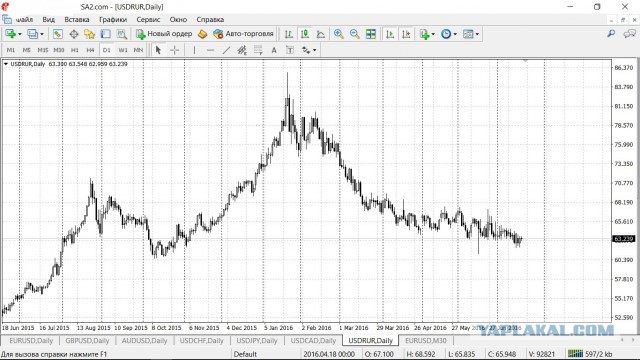The width and height of the screenshot is (640, 360).
Task: Open the Окно menu
Action: click(178, 20)
